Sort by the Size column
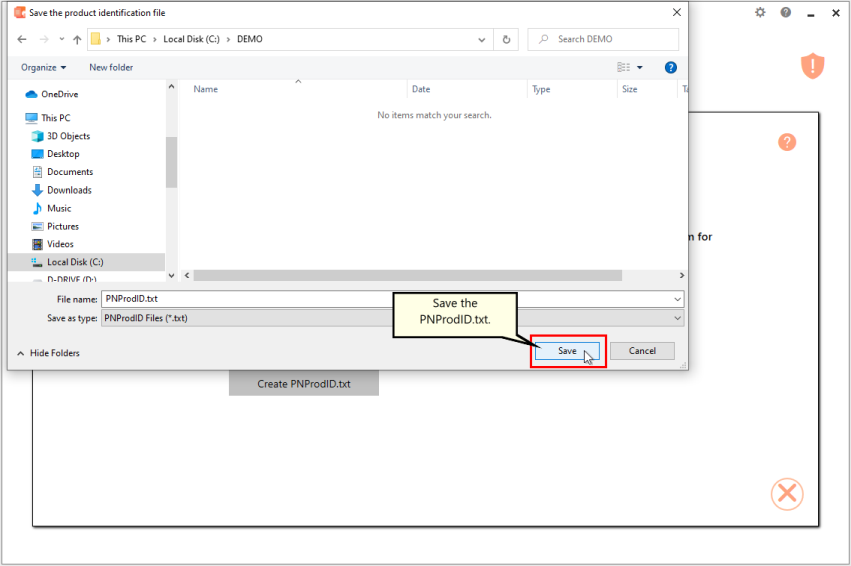This screenshot has width=851, height=566. [630, 89]
